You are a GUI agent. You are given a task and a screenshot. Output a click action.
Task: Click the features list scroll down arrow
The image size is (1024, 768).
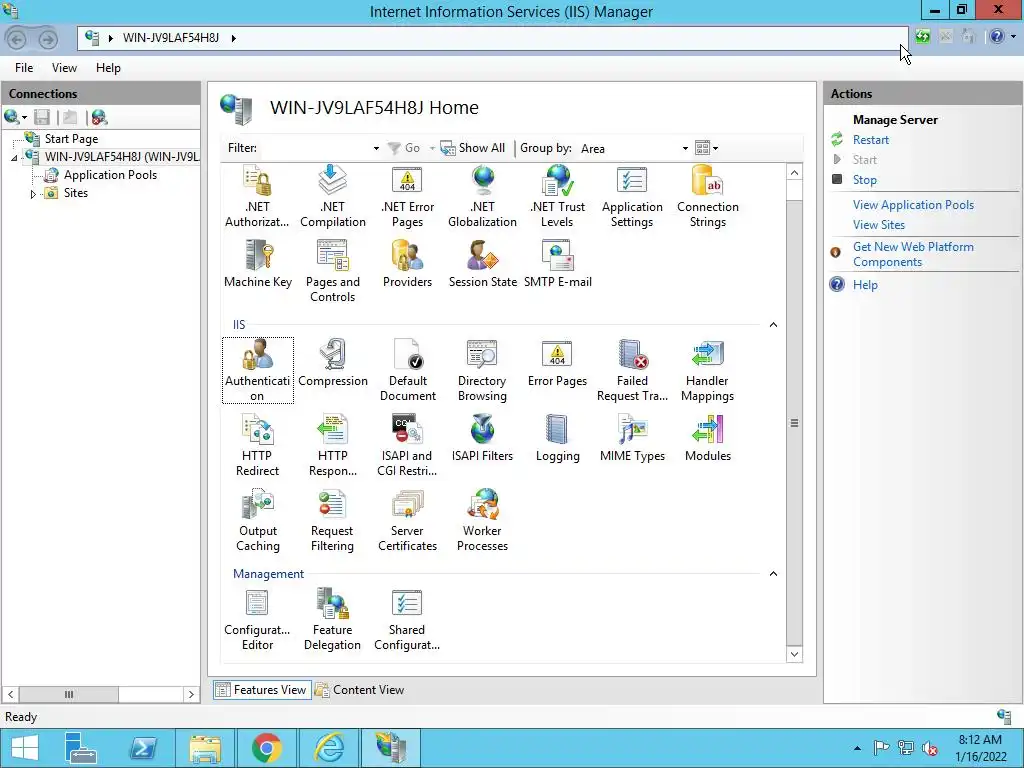click(794, 654)
